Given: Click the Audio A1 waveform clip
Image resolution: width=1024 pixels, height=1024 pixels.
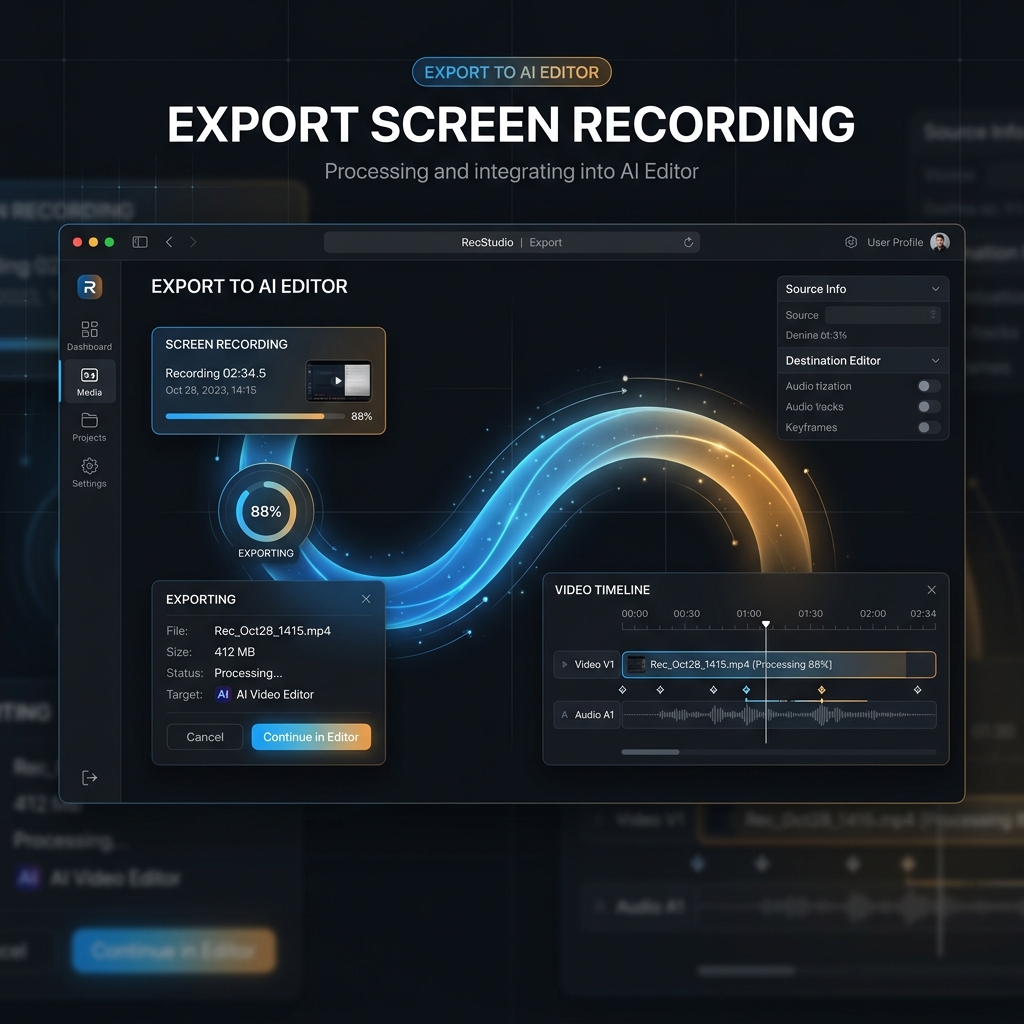Looking at the screenshot, I should click(778, 715).
